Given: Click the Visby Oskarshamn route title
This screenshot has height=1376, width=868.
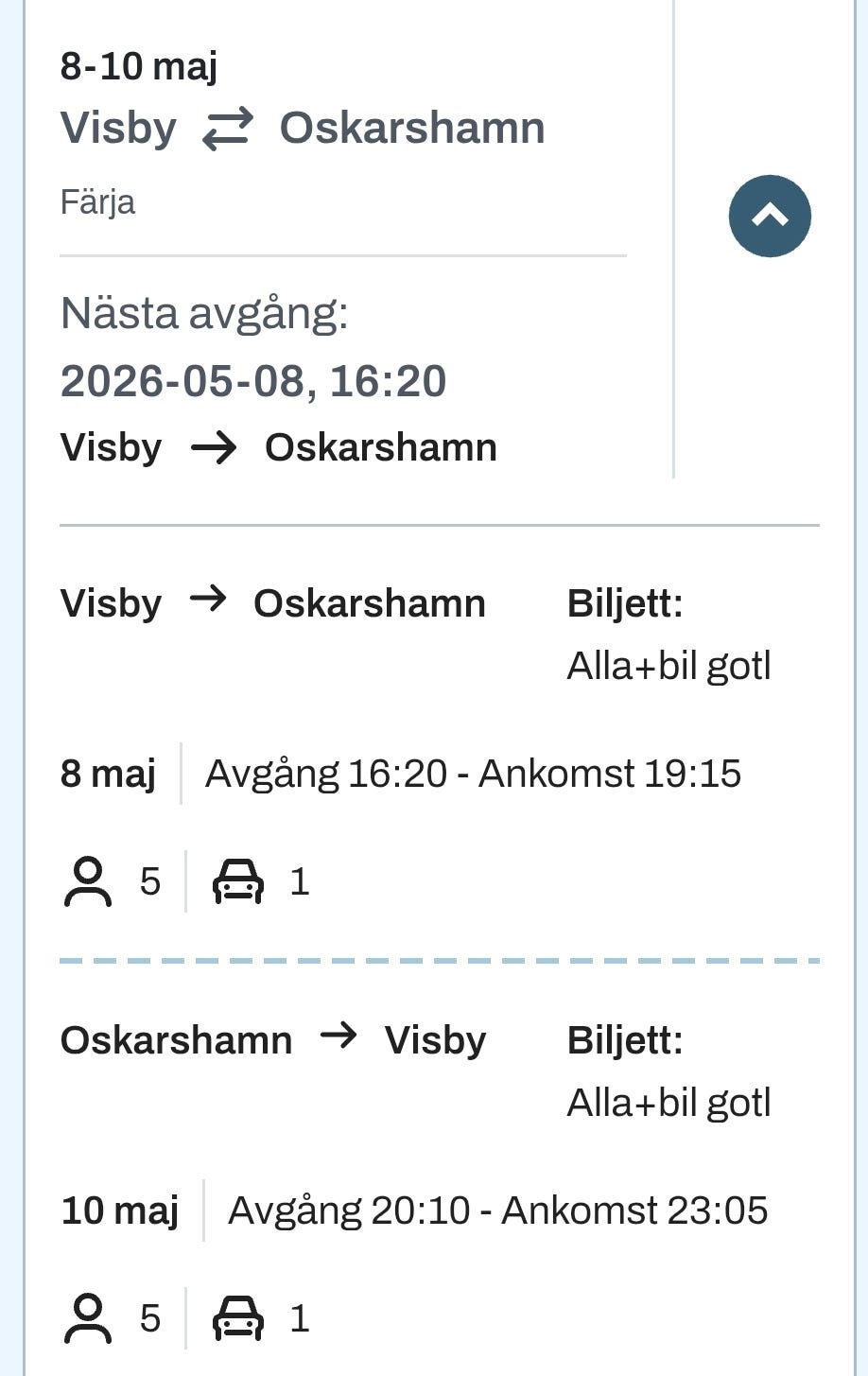Looking at the screenshot, I should [x=303, y=129].
